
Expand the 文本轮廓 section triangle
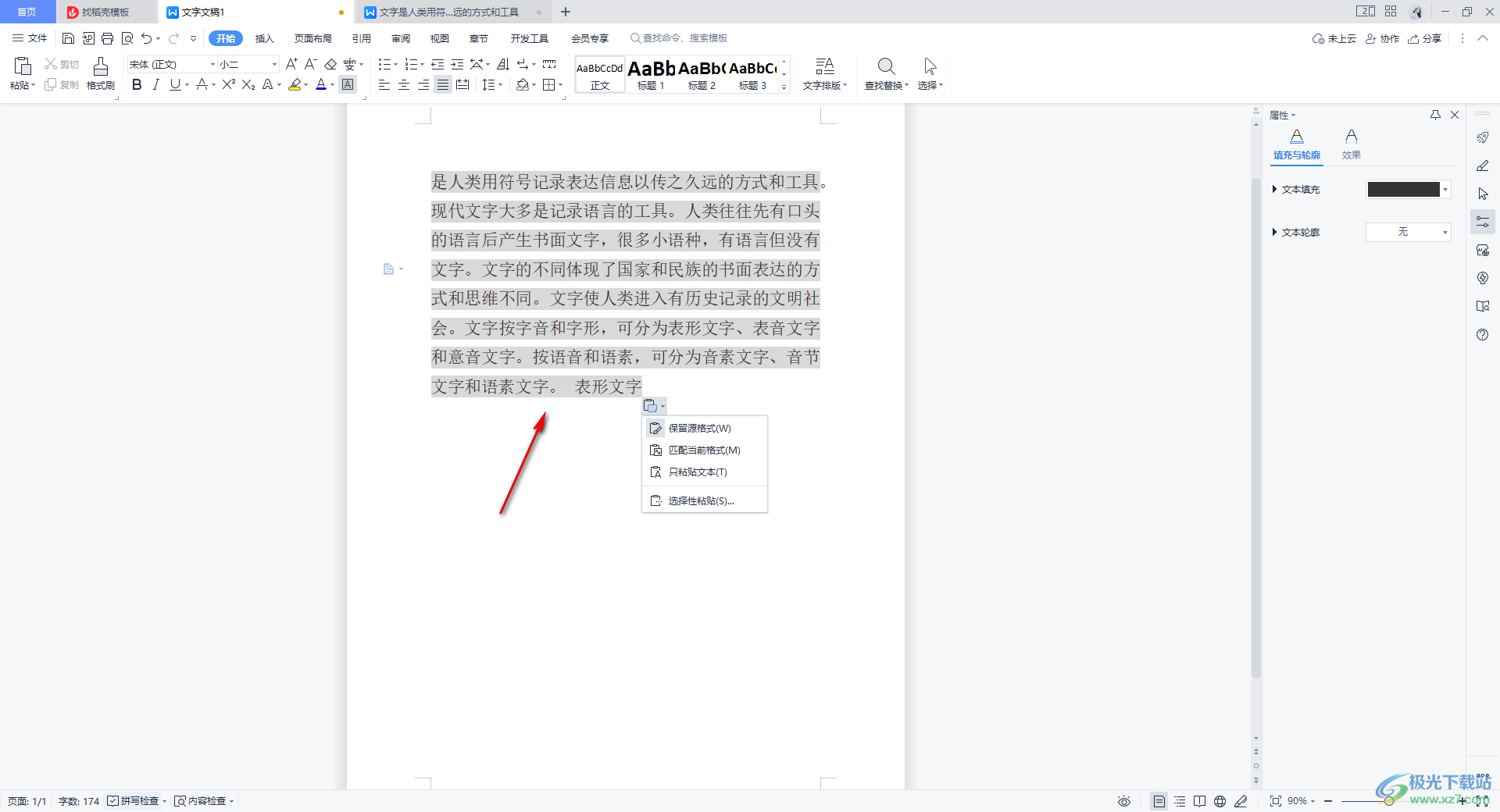pyautogui.click(x=1274, y=232)
